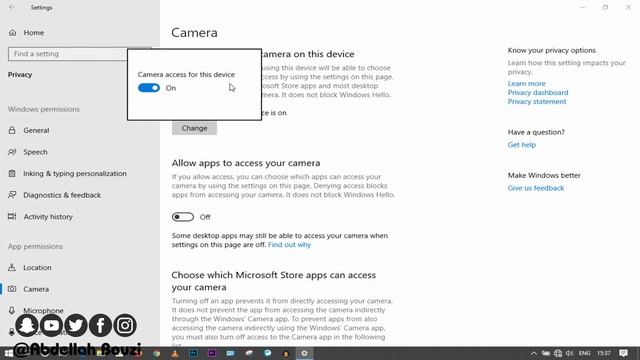Image resolution: width=640 pixels, height=360 pixels.
Task: Open the Privacy statement link
Action: pos(537,101)
